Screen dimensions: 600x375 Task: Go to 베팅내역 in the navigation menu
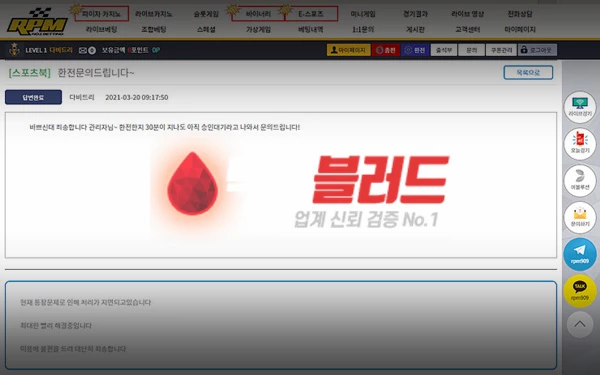pyautogui.click(x=311, y=29)
